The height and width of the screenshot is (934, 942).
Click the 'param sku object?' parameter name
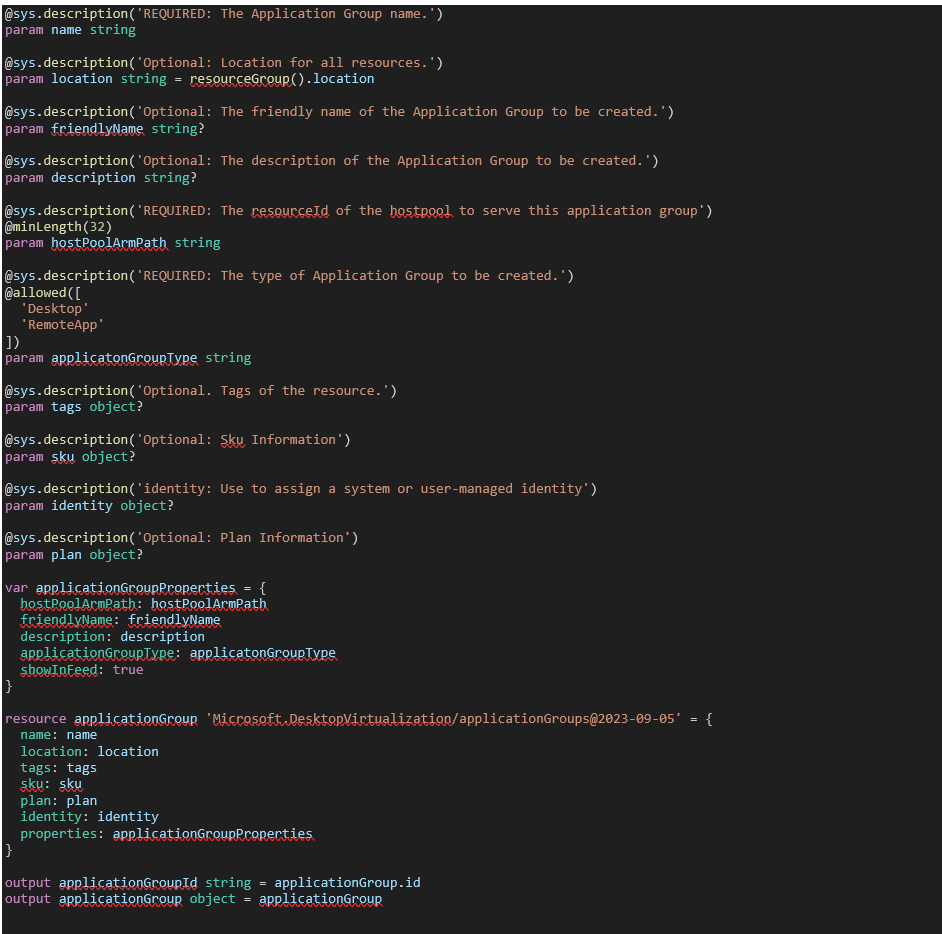62,456
